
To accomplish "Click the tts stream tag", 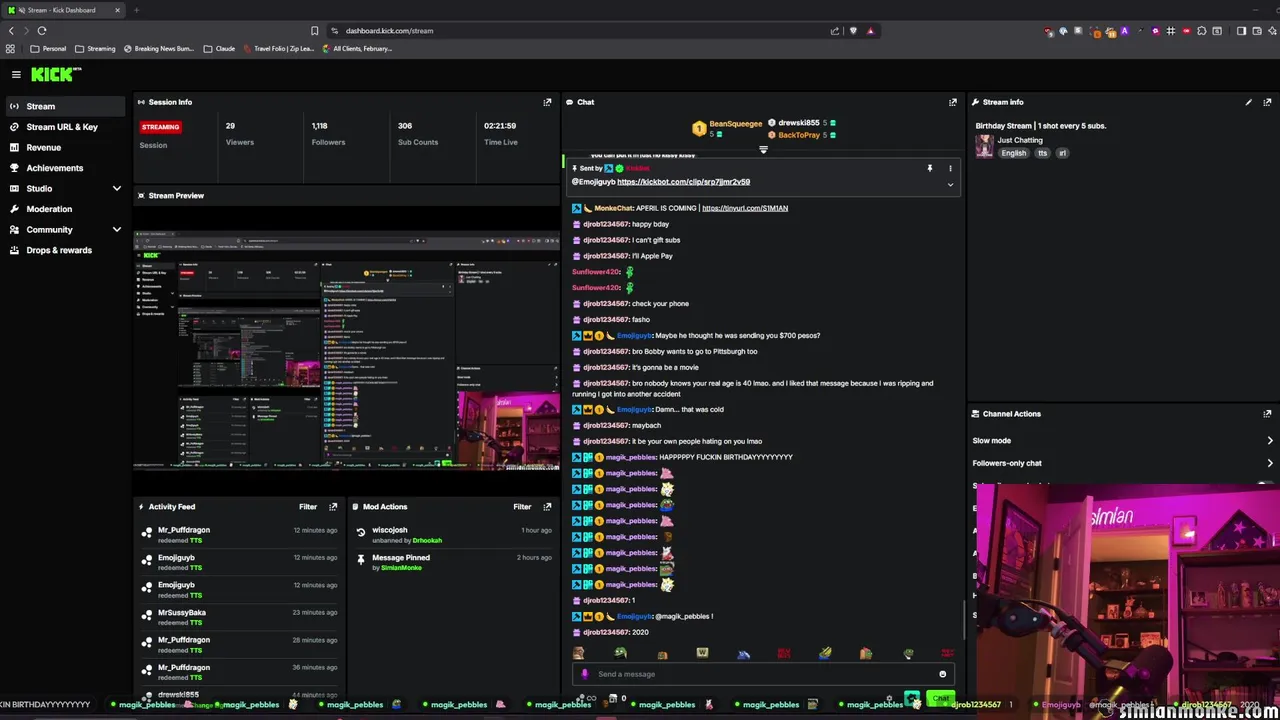I will (1042, 153).
